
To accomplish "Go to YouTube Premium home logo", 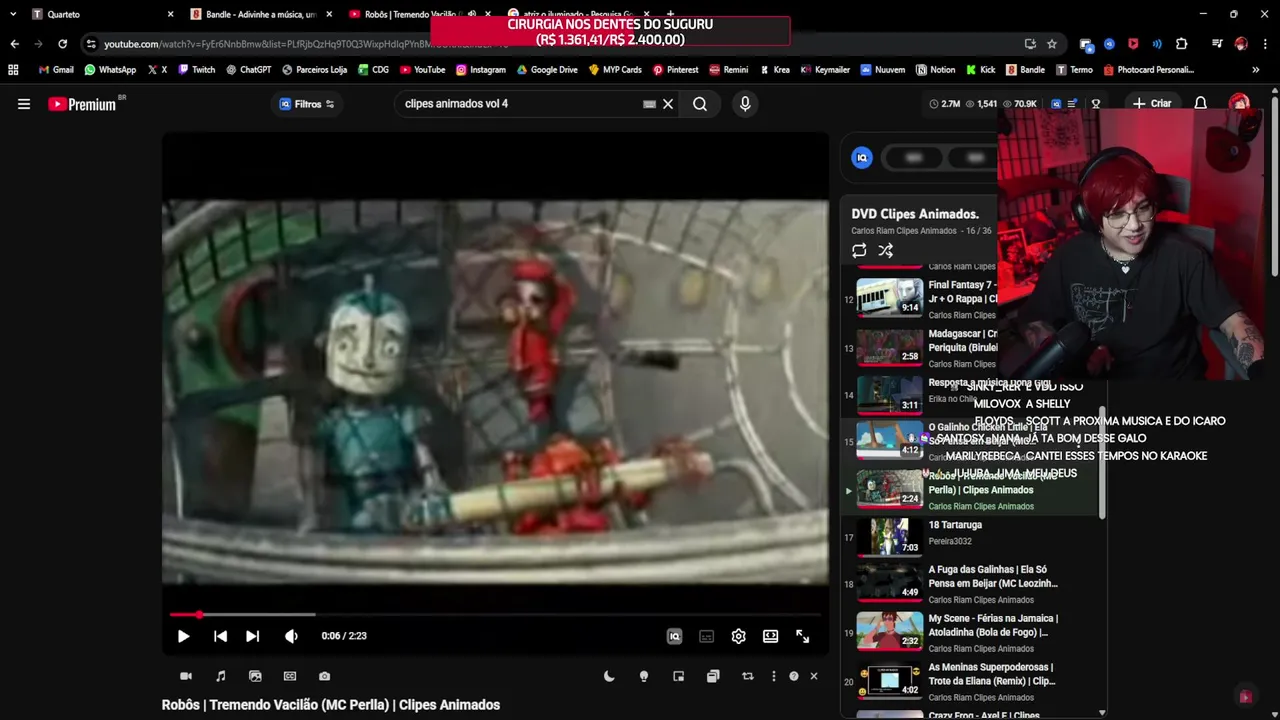I will [x=82, y=104].
